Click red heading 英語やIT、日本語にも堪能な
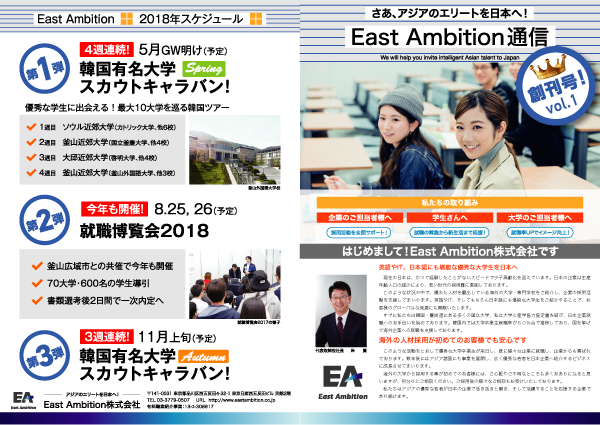This screenshot has height=425, width=600. tap(448, 267)
